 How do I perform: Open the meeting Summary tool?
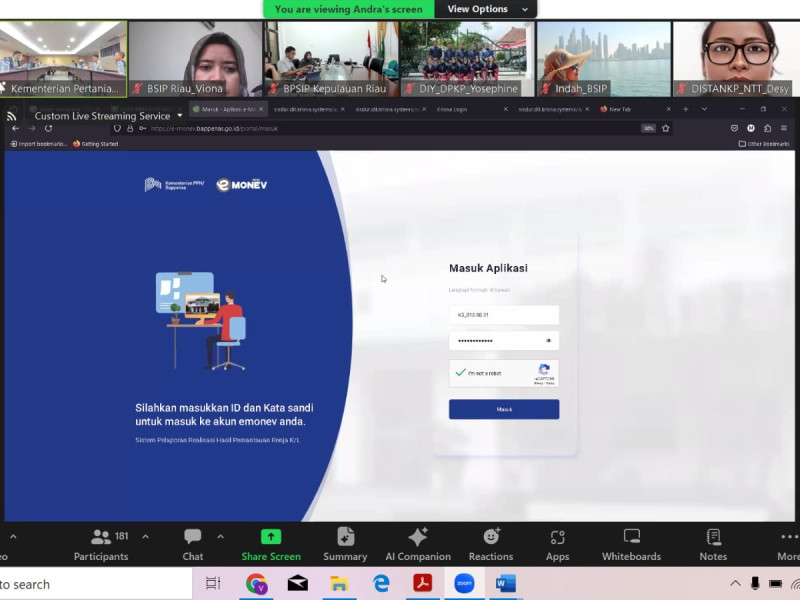point(345,544)
